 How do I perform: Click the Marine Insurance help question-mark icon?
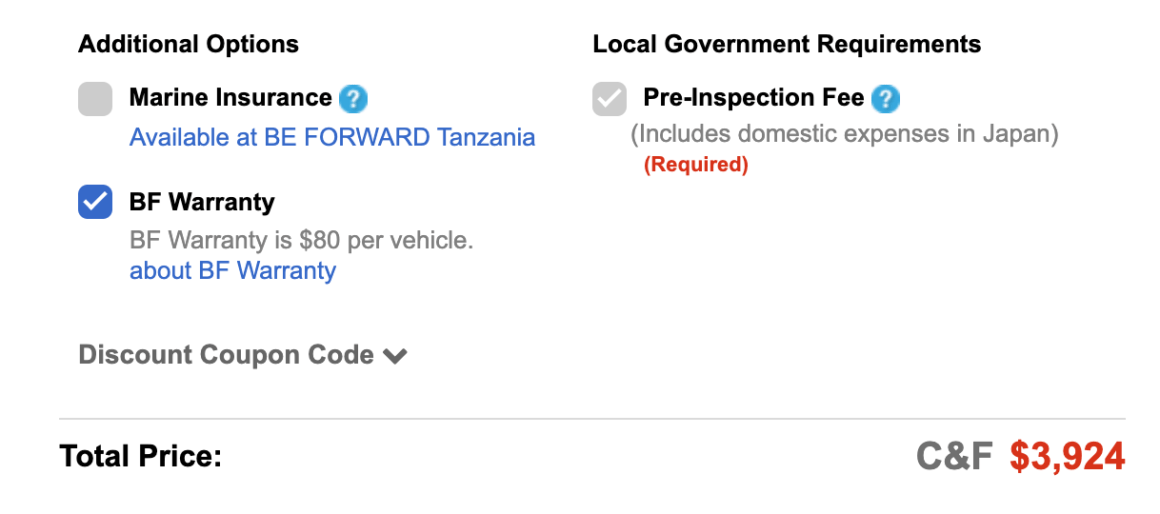pyautogui.click(x=353, y=98)
